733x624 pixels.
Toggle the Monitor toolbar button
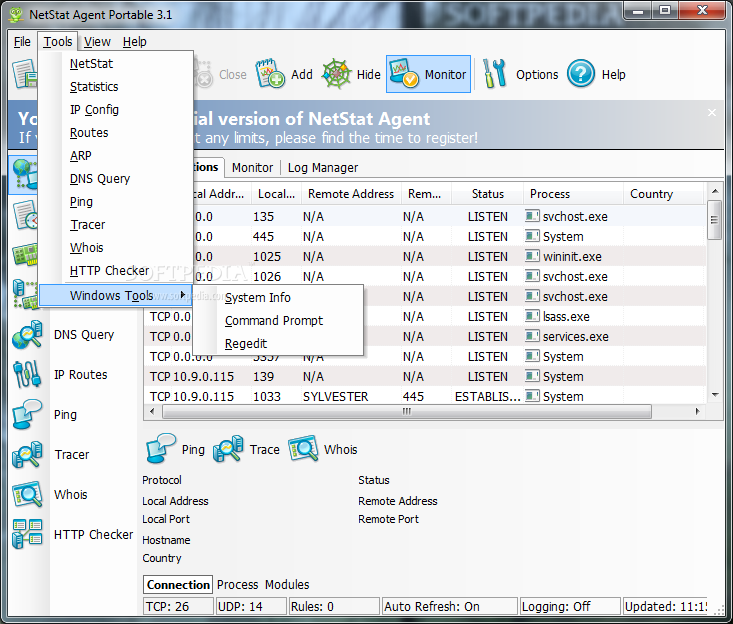[428, 74]
